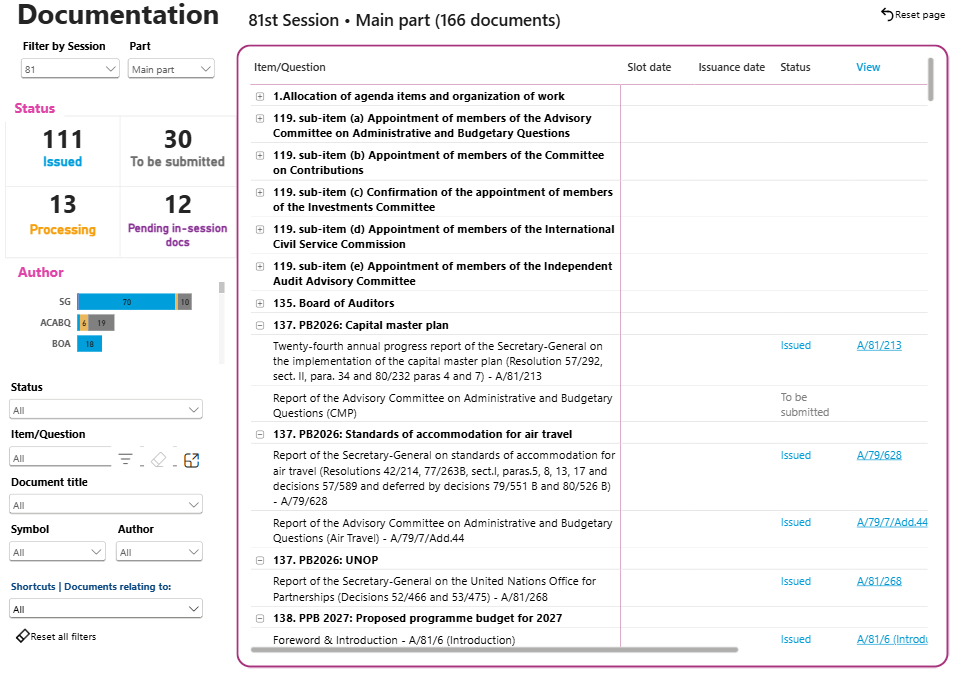Click Reset all filters text

[63, 636]
